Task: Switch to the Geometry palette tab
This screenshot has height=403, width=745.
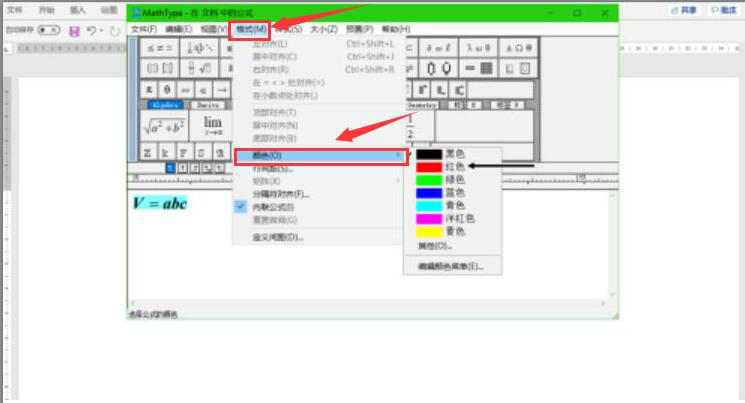Action: (422, 105)
